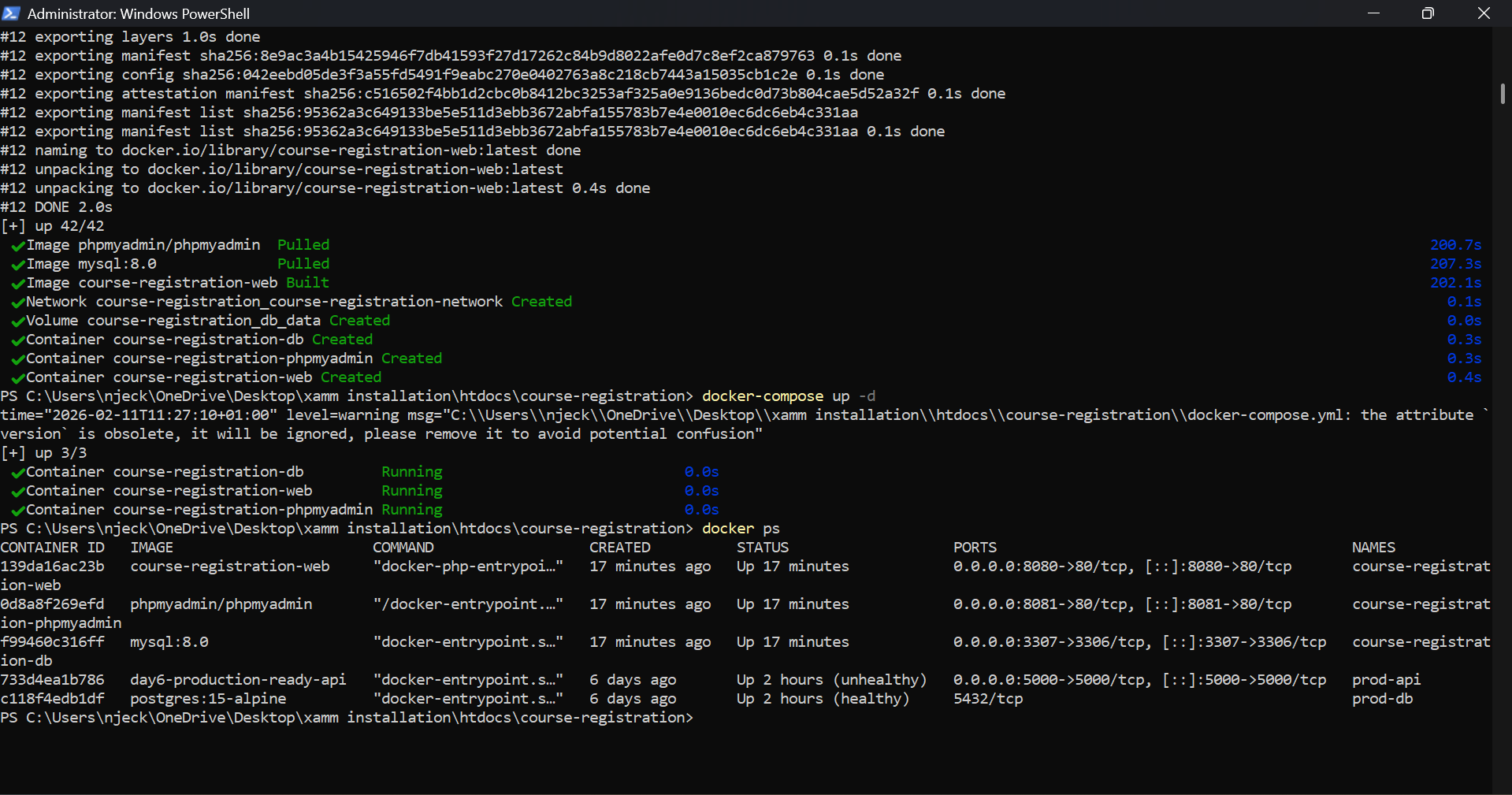Click the typed docker ps command

[x=740, y=529]
